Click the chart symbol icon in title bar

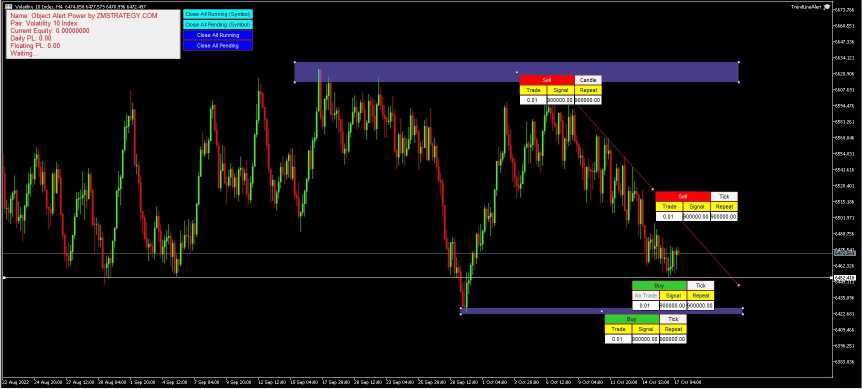(x=7, y=6)
